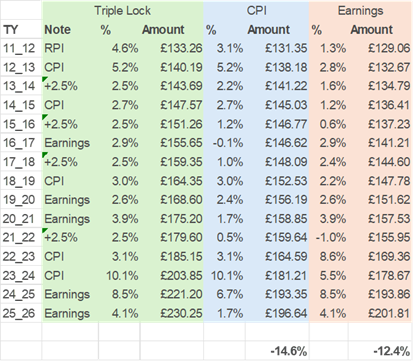Click the comment indicator on 17_18 +2.5% cell
The height and width of the screenshot is (361, 413).
(x=44, y=155)
